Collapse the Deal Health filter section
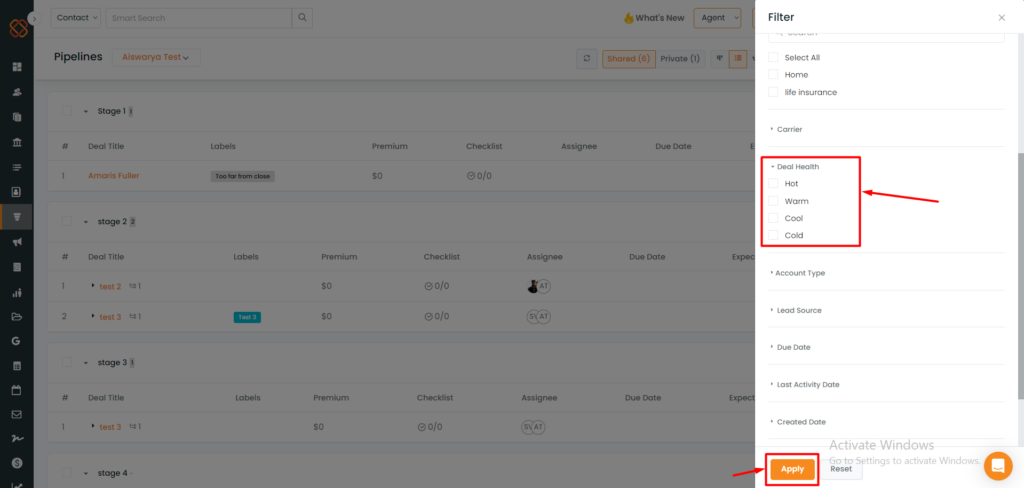The width and height of the screenshot is (1024, 488). click(794, 167)
